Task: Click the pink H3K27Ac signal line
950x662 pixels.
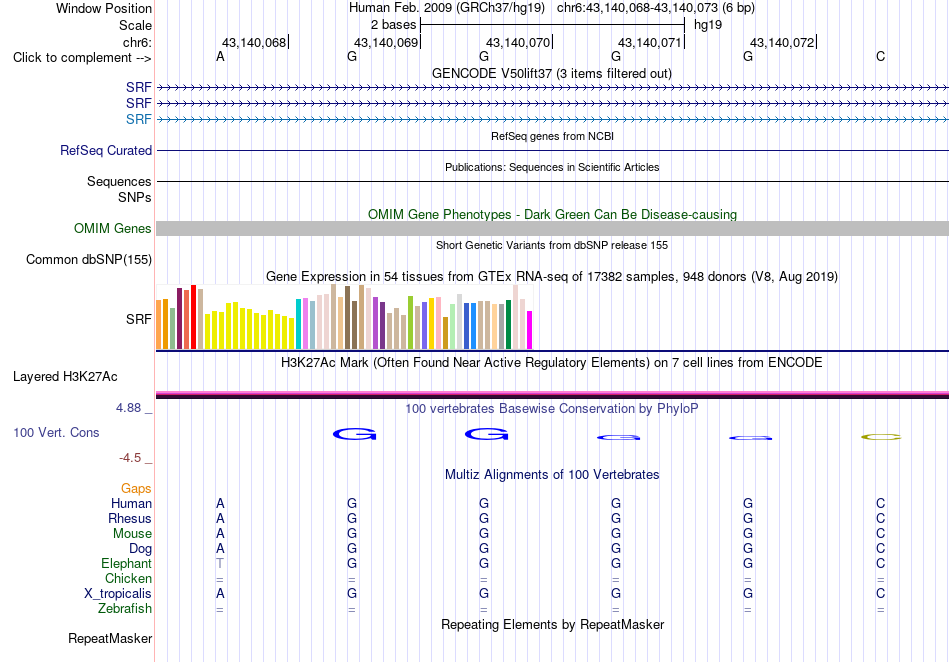Action: coord(552,393)
